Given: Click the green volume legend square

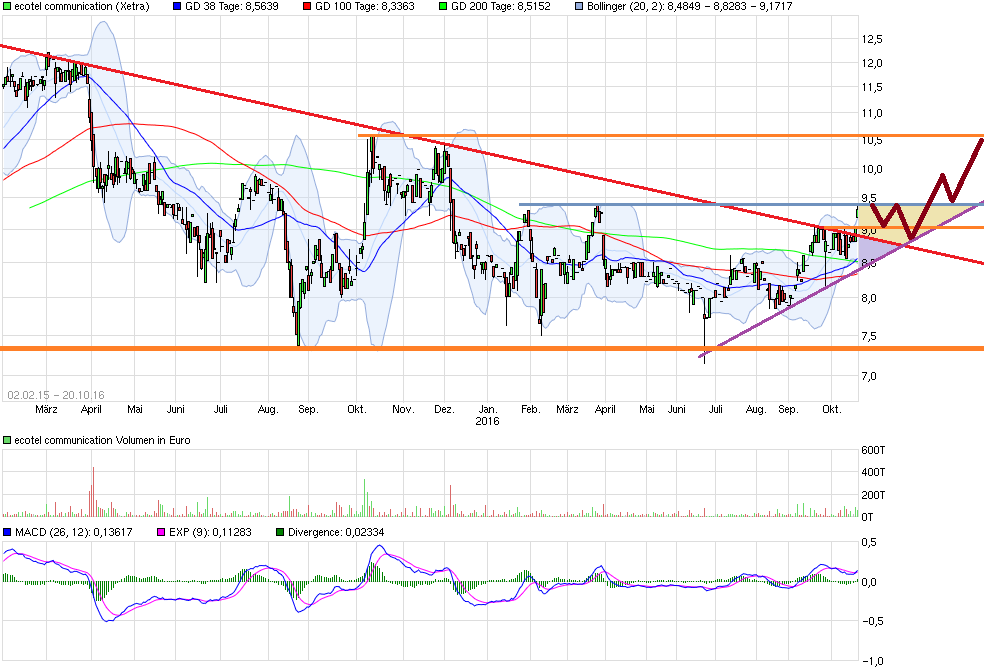Looking at the screenshot, I should point(7,440).
